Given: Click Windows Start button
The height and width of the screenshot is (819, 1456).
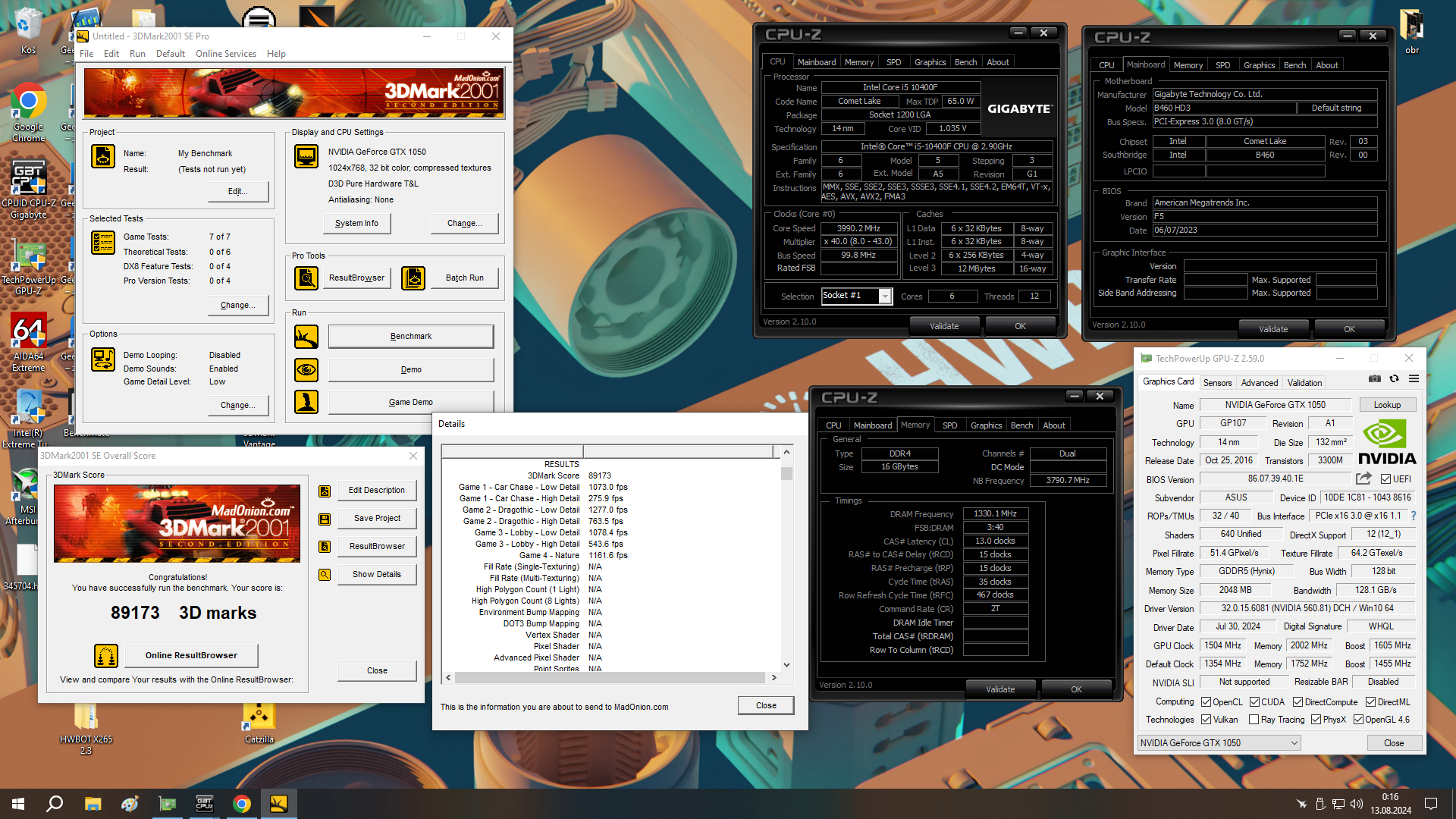Looking at the screenshot, I should tap(18, 804).
